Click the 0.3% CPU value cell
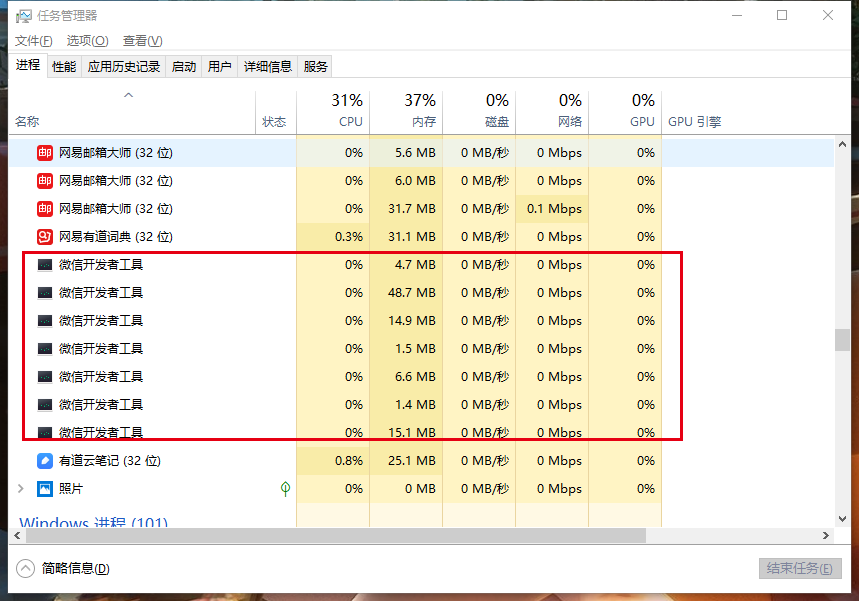Viewport: 859px width, 601px height. coord(333,237)
